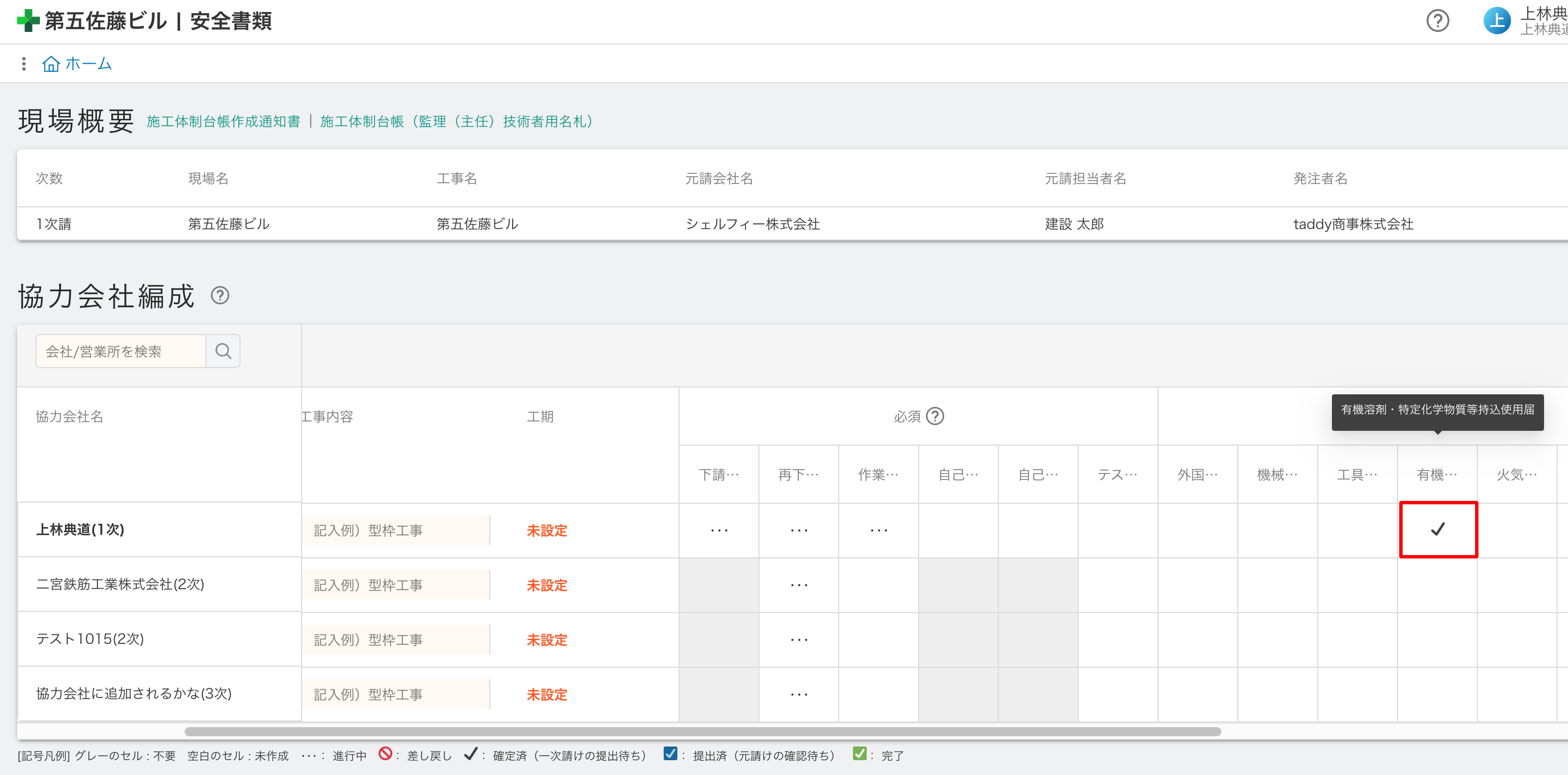Select 協力会社に追加されるかな(3次) company row
The image size is (1568, 775).
[x=134, y=694]
